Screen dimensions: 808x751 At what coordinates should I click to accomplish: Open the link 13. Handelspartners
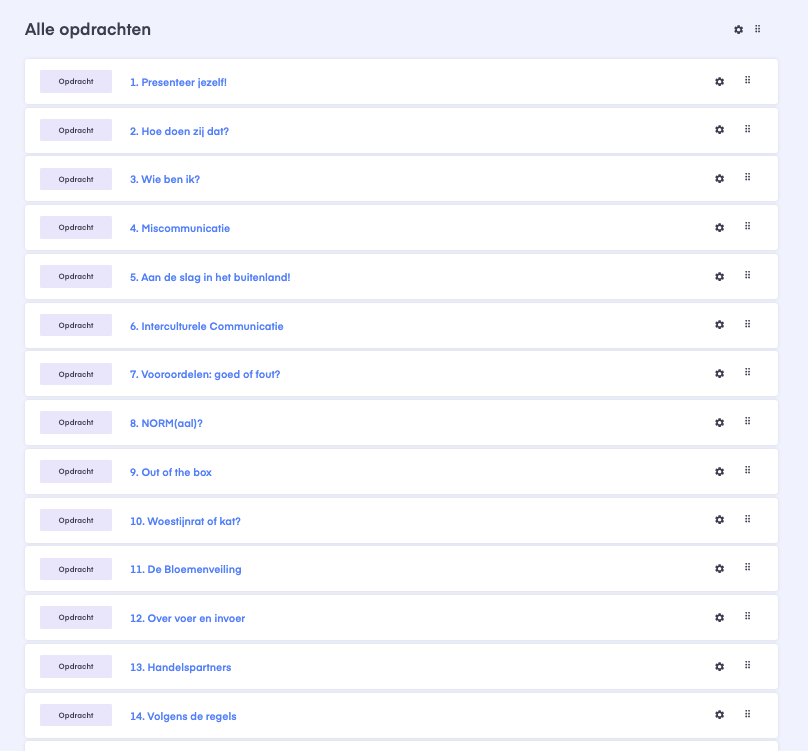(180, 667)
